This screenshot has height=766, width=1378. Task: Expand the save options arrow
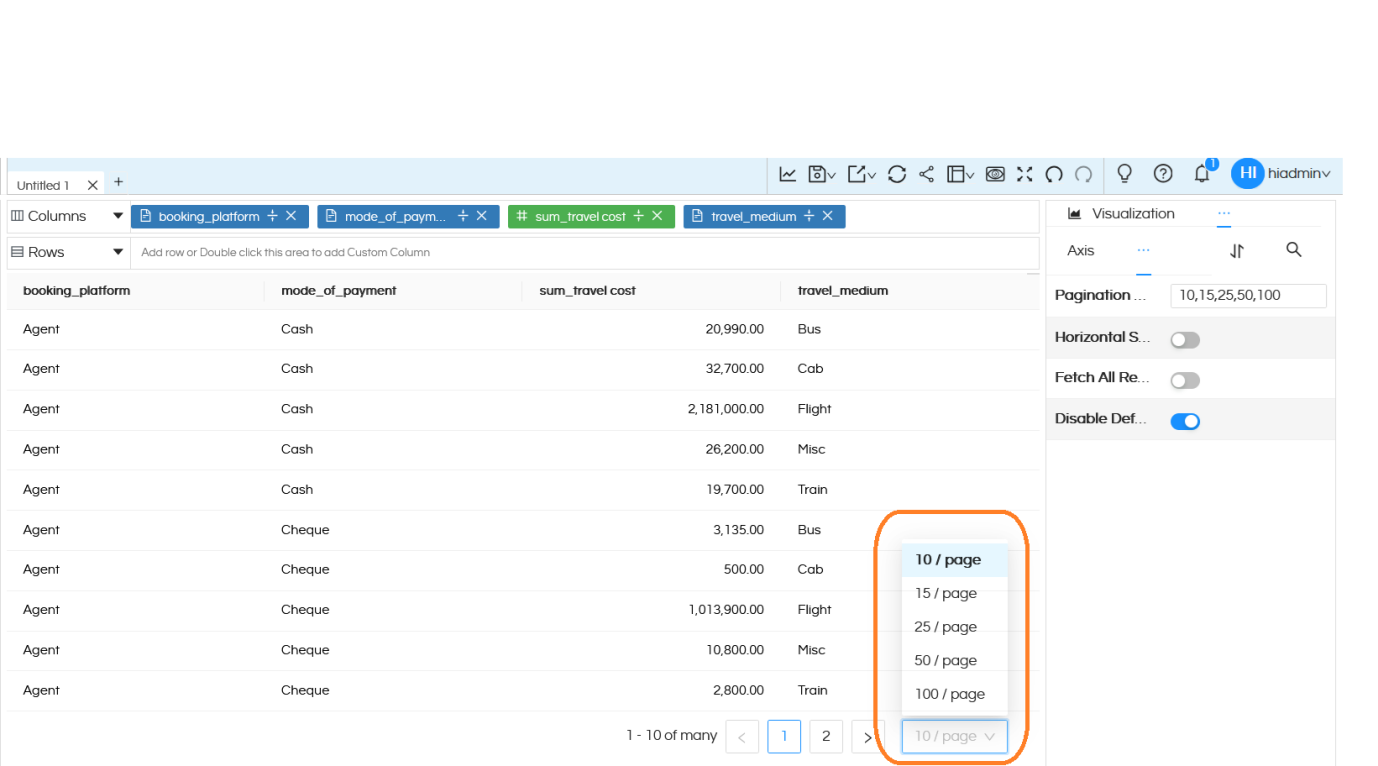click(x=832, y=176)
